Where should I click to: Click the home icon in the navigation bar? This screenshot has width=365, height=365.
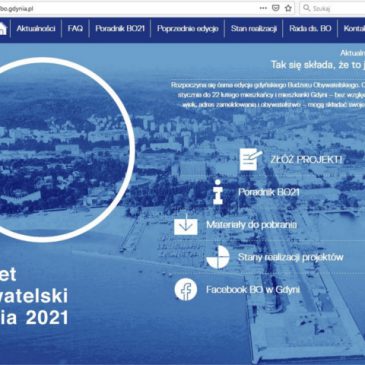pos(3,29)
